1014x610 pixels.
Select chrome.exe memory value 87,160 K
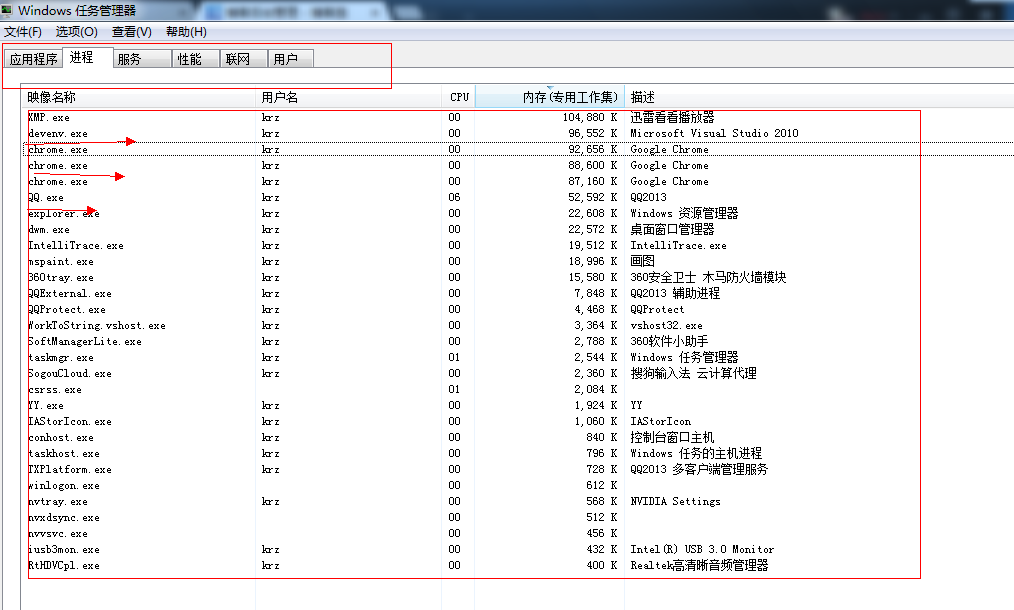click(592, 181)
